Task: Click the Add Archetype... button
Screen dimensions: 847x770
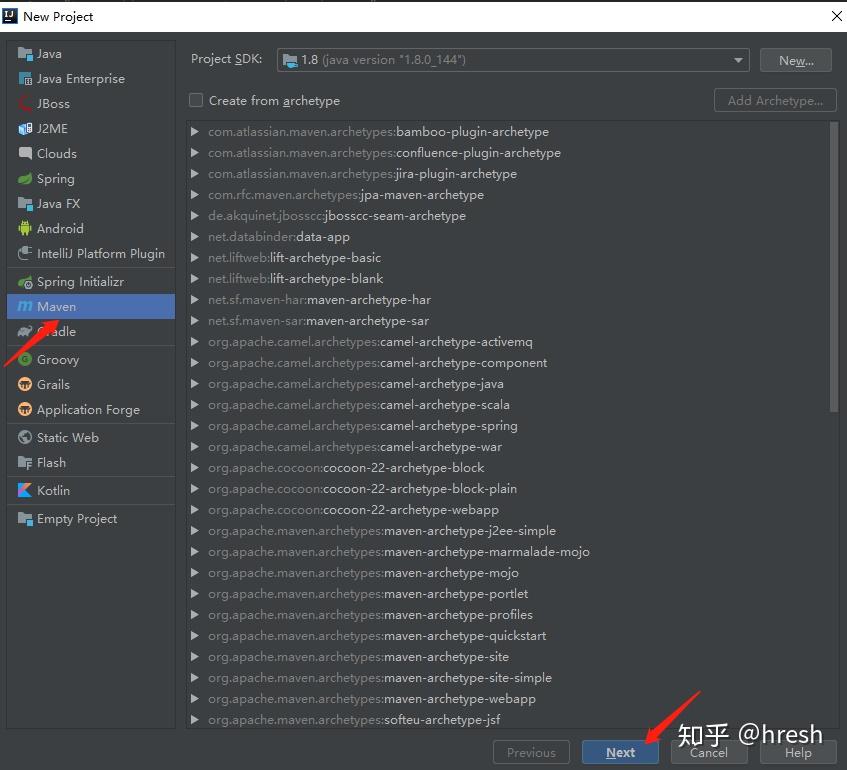Action: pyautogui.click(x=775, y=101)
